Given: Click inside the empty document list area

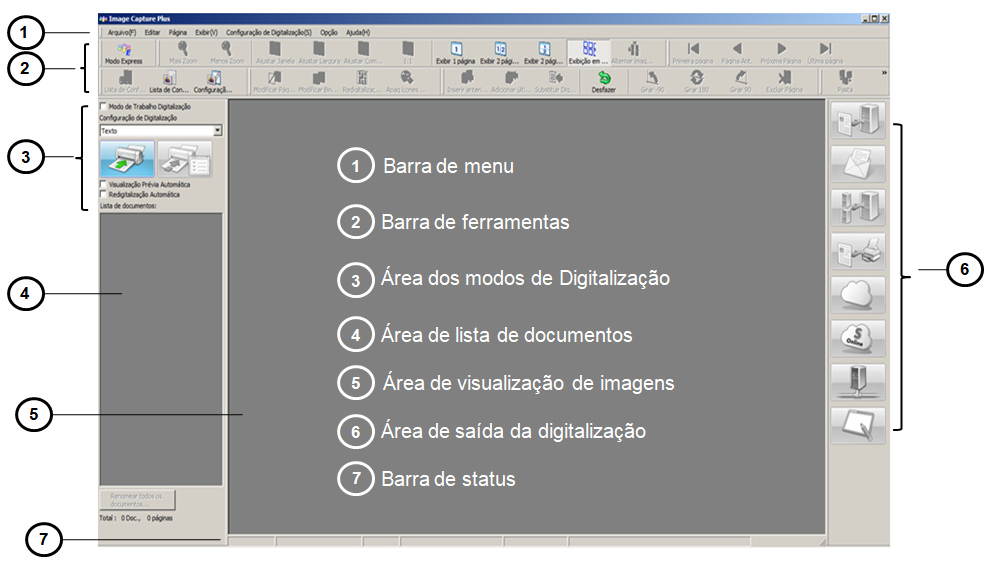Looking at the screenshot, I should (160, 350).
